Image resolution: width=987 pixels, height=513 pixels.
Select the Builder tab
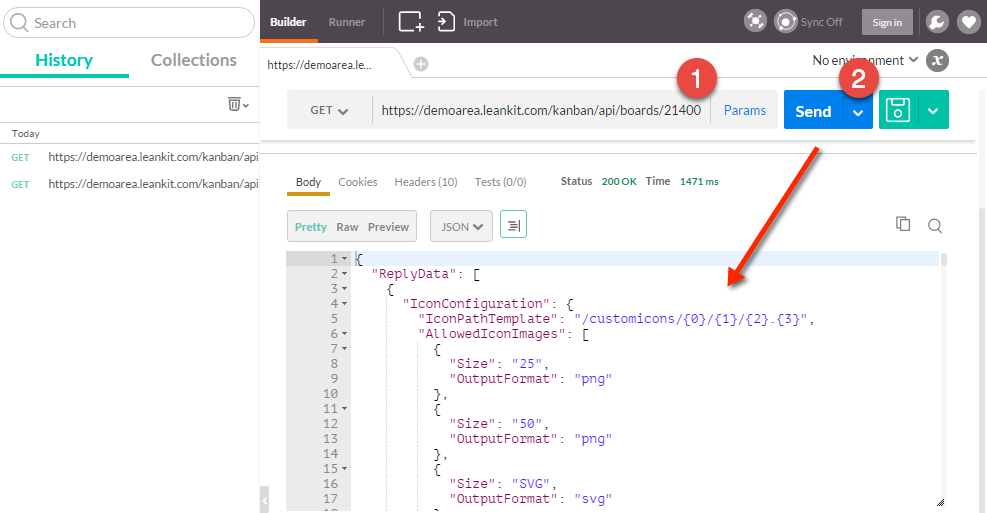tap(288, 22)
